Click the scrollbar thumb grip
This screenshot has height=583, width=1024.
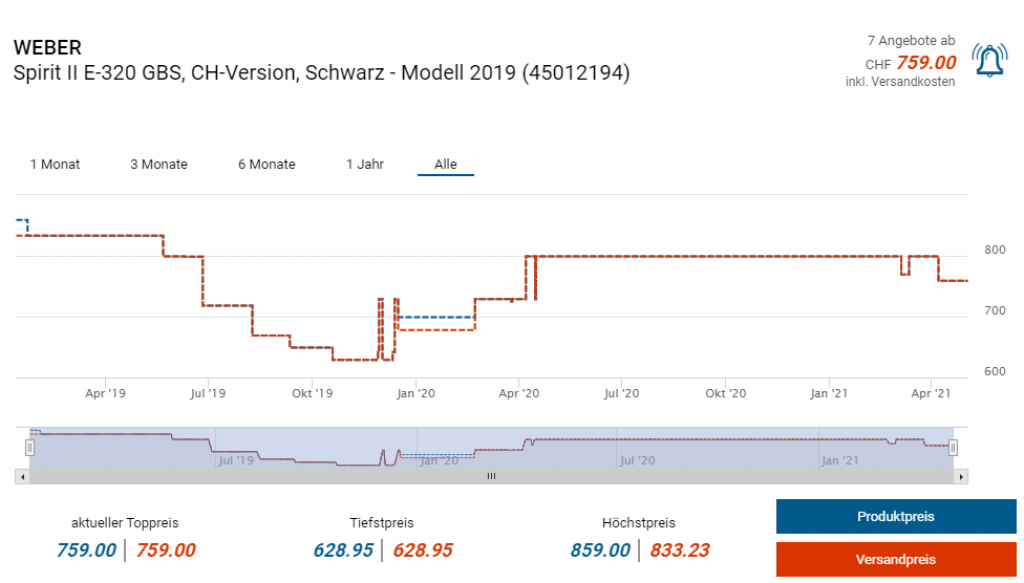[491, 477]
